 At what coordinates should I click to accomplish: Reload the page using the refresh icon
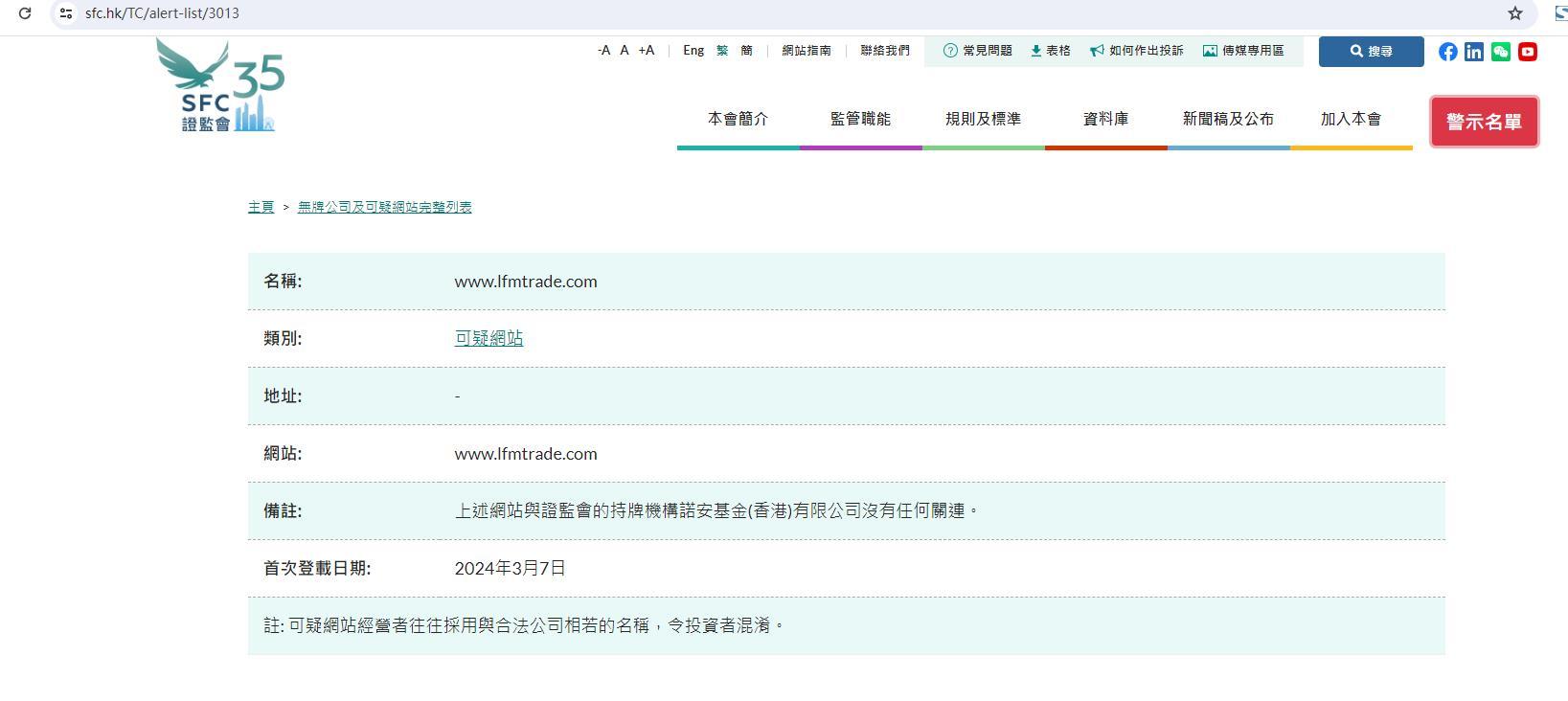25,13
